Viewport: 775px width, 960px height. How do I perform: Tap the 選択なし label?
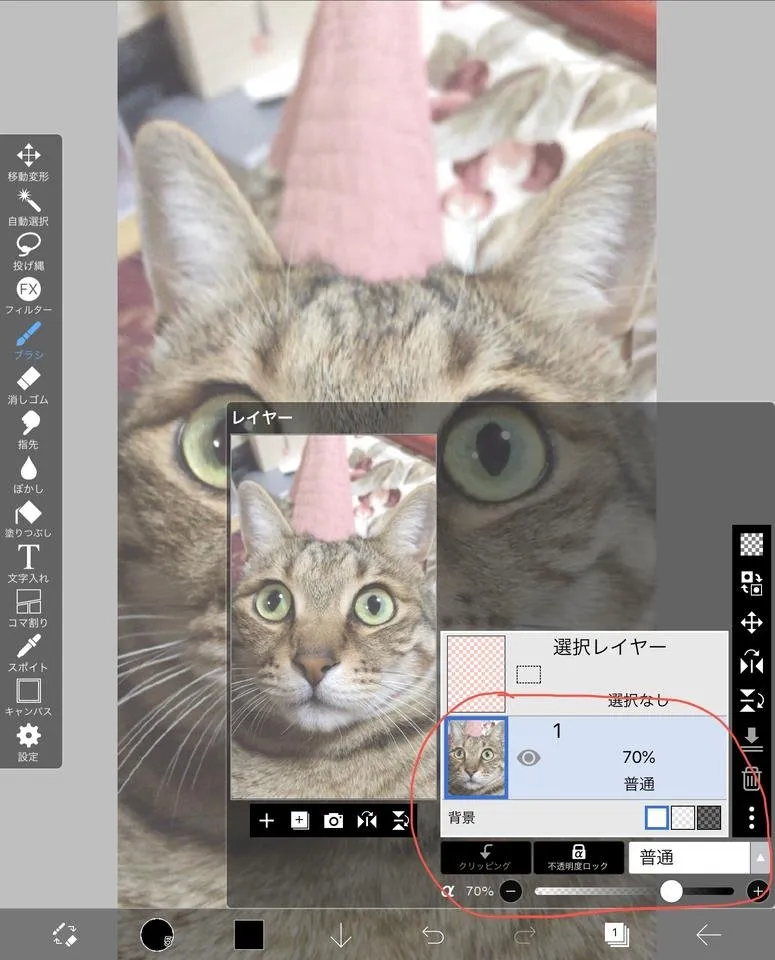pyautogui.click(x=638, y=700)
